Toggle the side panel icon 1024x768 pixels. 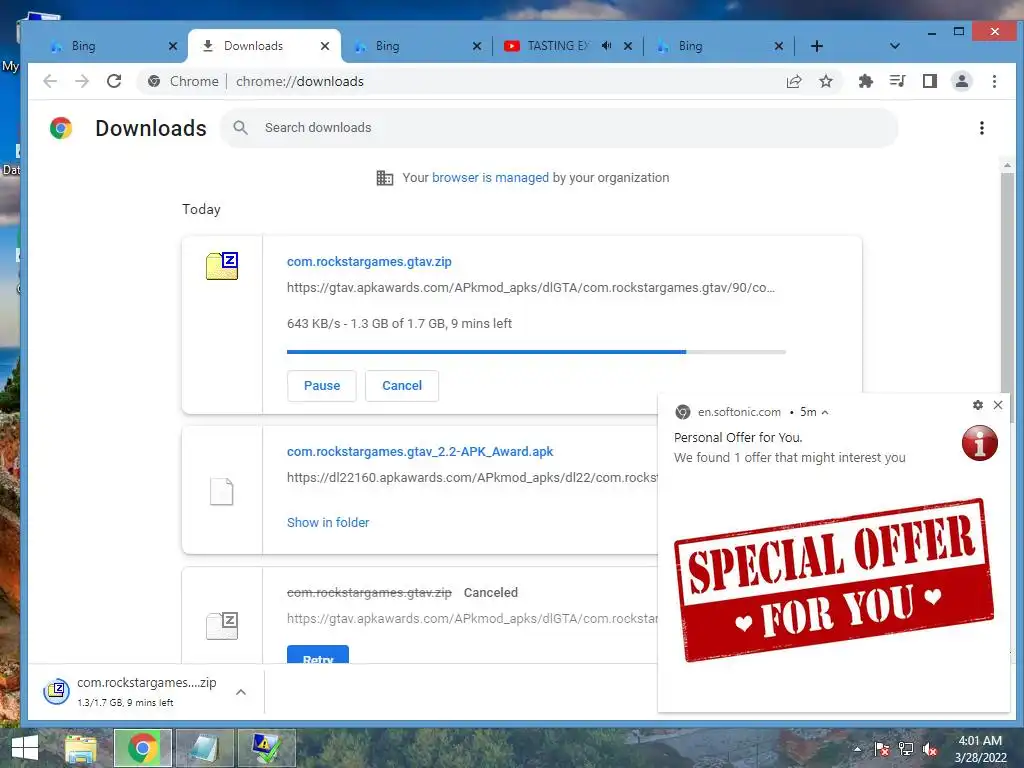pos(930,81)
